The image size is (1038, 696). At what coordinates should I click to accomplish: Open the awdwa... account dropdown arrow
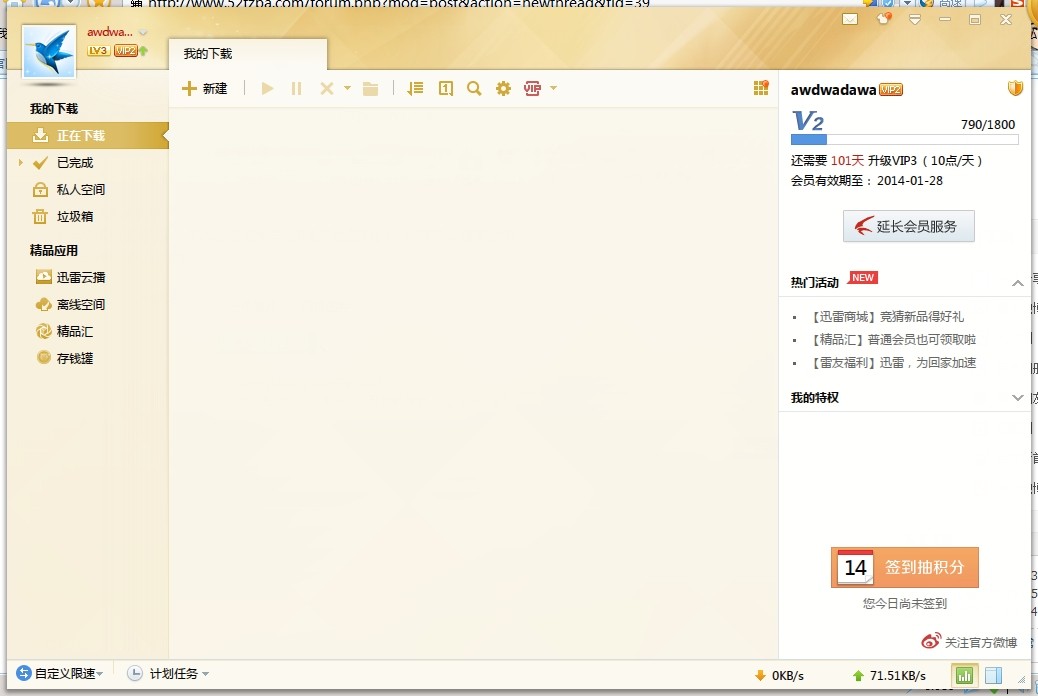pos(143,32)
